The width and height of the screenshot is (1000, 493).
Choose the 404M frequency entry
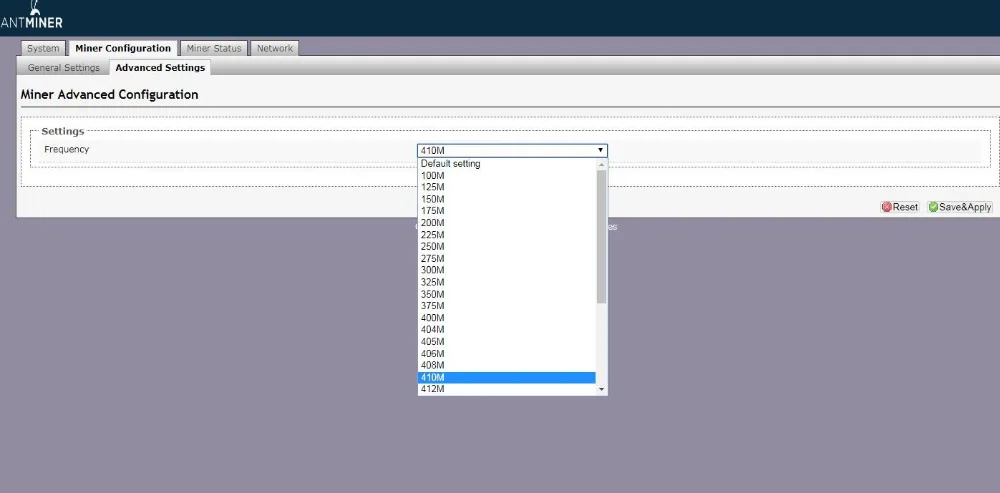point(507,329)
